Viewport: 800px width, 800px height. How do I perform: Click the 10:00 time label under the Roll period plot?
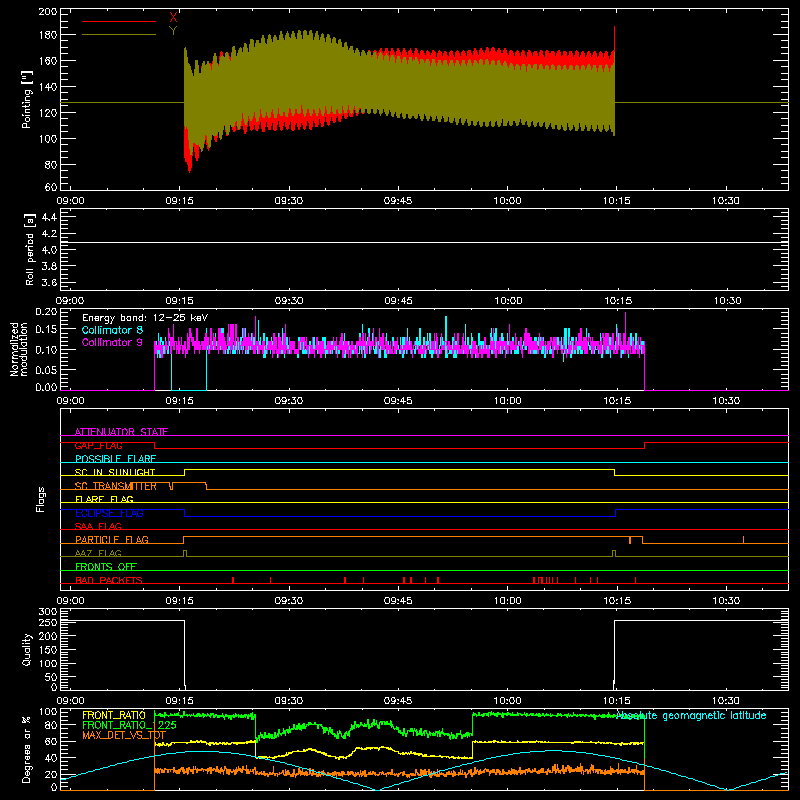pos(508,301)
